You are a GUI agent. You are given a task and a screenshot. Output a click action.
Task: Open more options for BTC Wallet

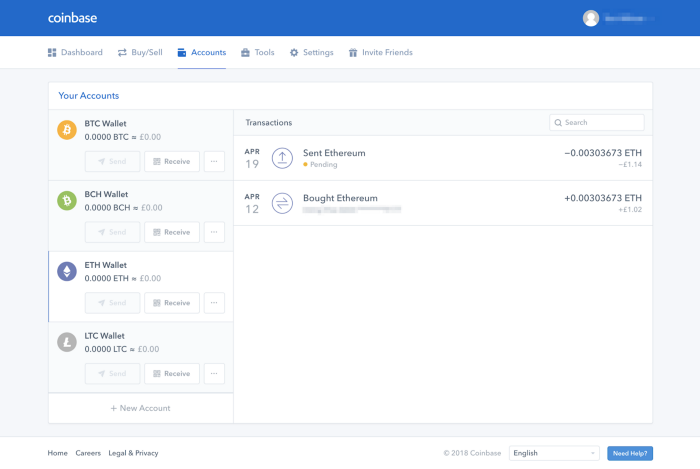[x=214, y=161]
